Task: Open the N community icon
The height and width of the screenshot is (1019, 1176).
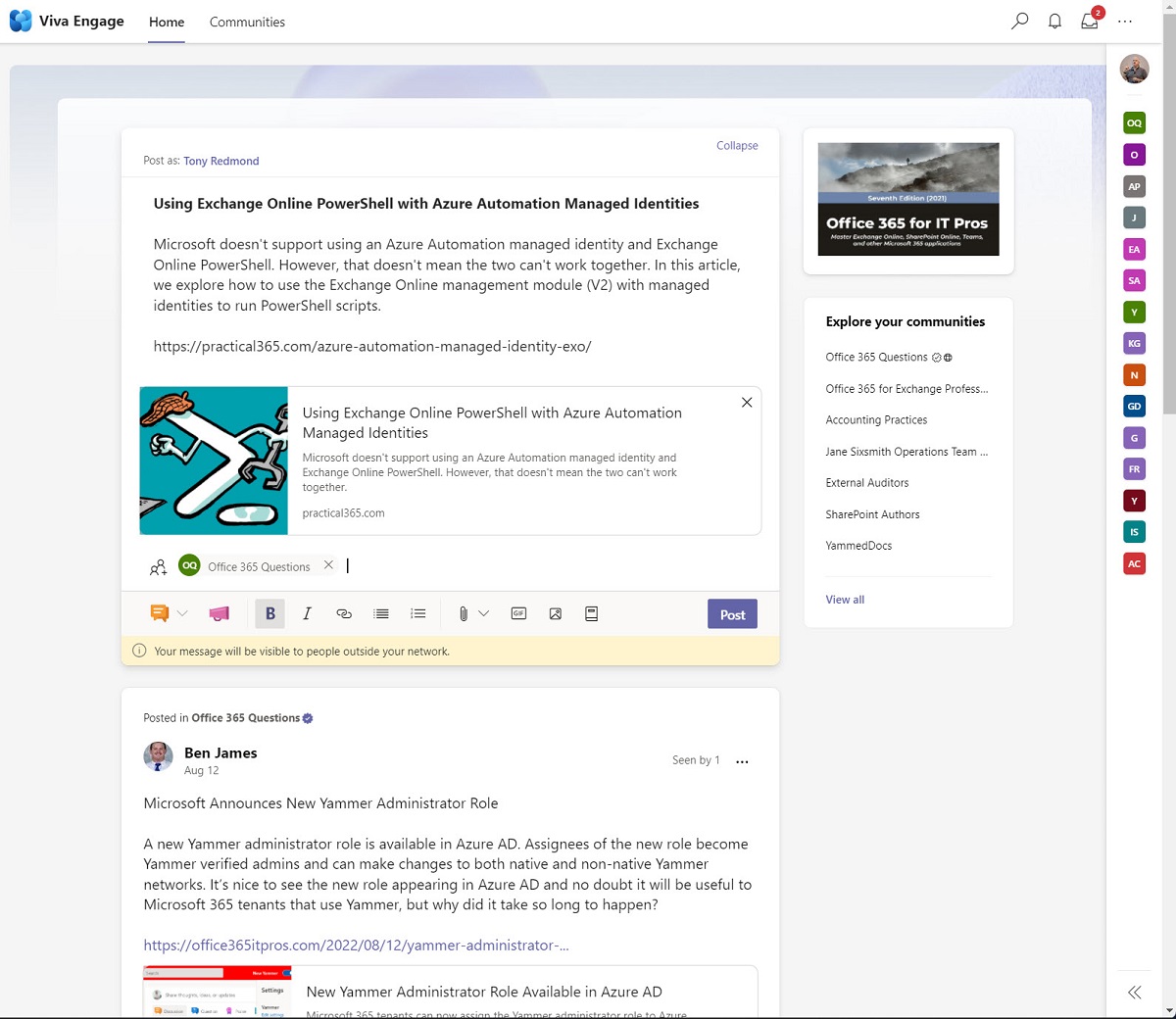Action: pyautogui.click(x=1134, y=375)
